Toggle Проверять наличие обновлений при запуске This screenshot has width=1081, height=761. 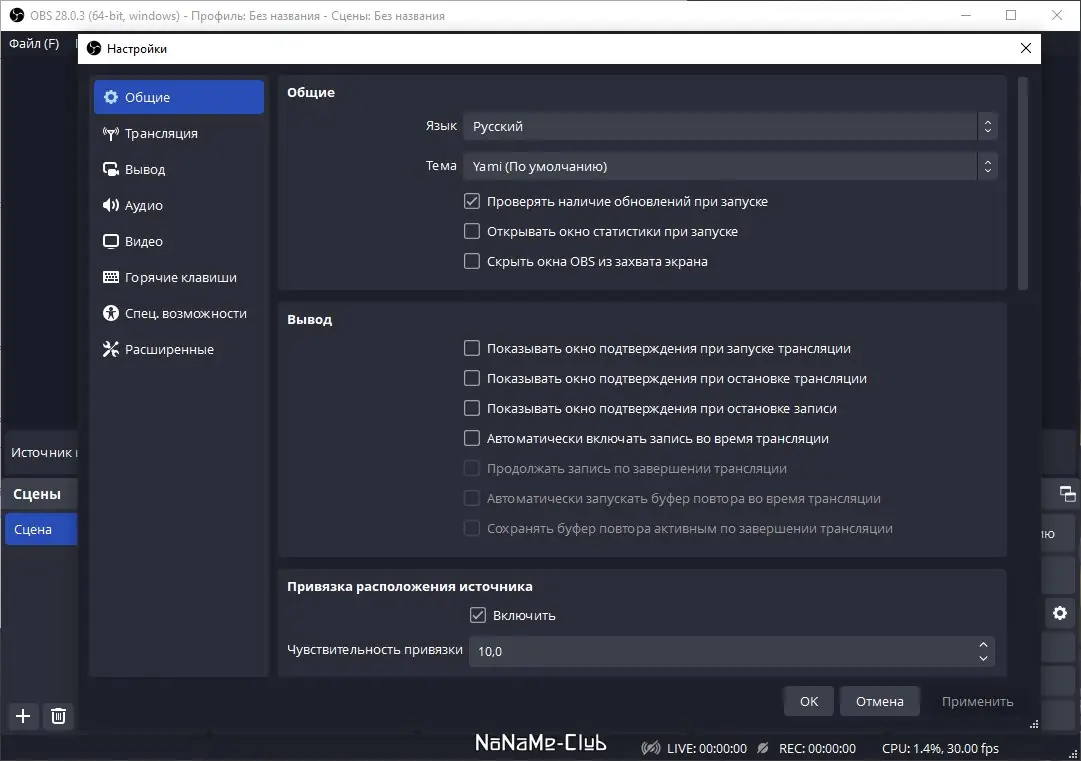[x=472, y=201]
